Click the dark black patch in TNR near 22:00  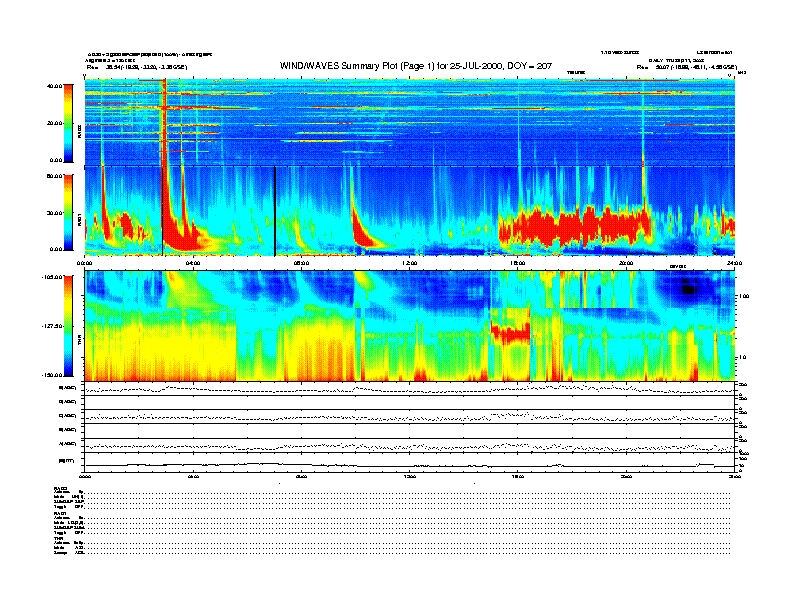(688, 288)
